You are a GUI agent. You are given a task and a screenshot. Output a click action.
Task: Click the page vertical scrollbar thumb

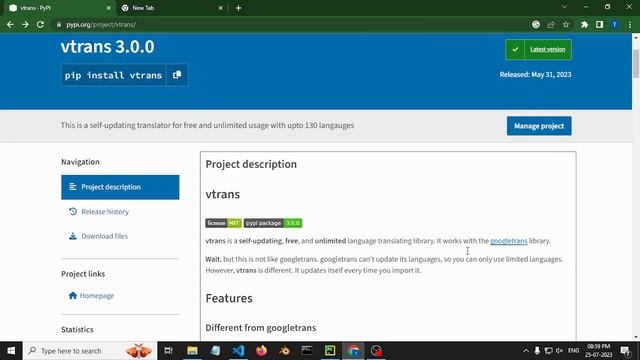tap(636, 63)
